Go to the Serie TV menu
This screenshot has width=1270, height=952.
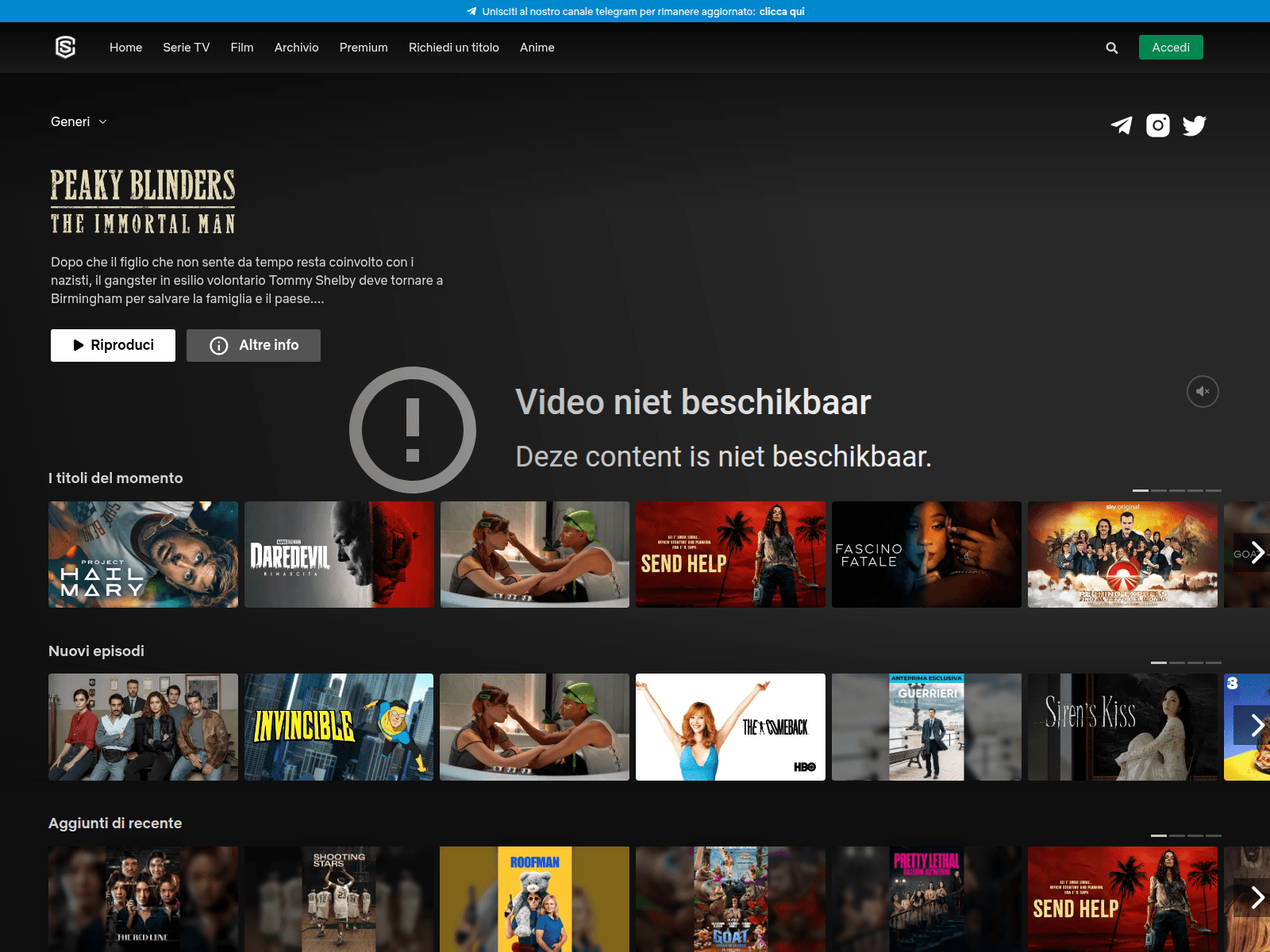pyautogui.click(x=186, y=48)
